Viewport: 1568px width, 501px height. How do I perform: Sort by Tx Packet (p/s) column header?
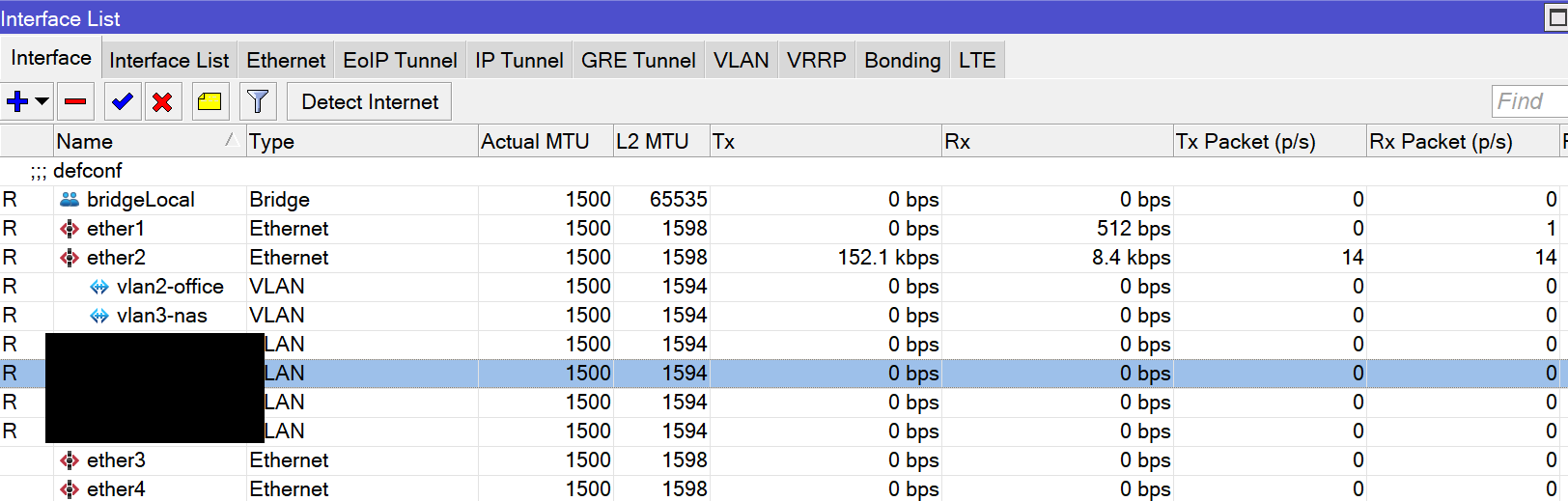pyautogui.click(x=1269, y=141)
